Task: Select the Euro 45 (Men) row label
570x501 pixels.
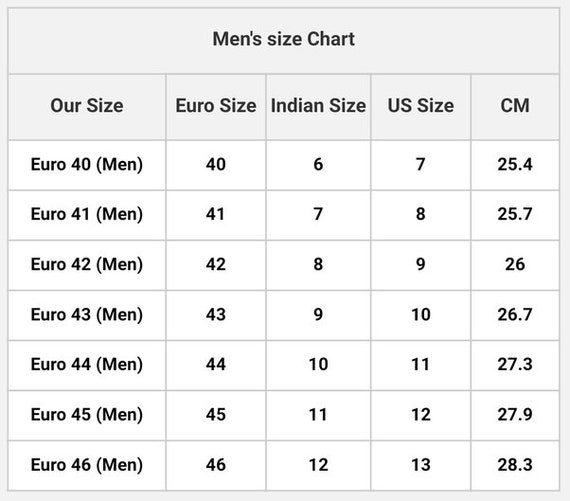Action: [x=87, y=414]
